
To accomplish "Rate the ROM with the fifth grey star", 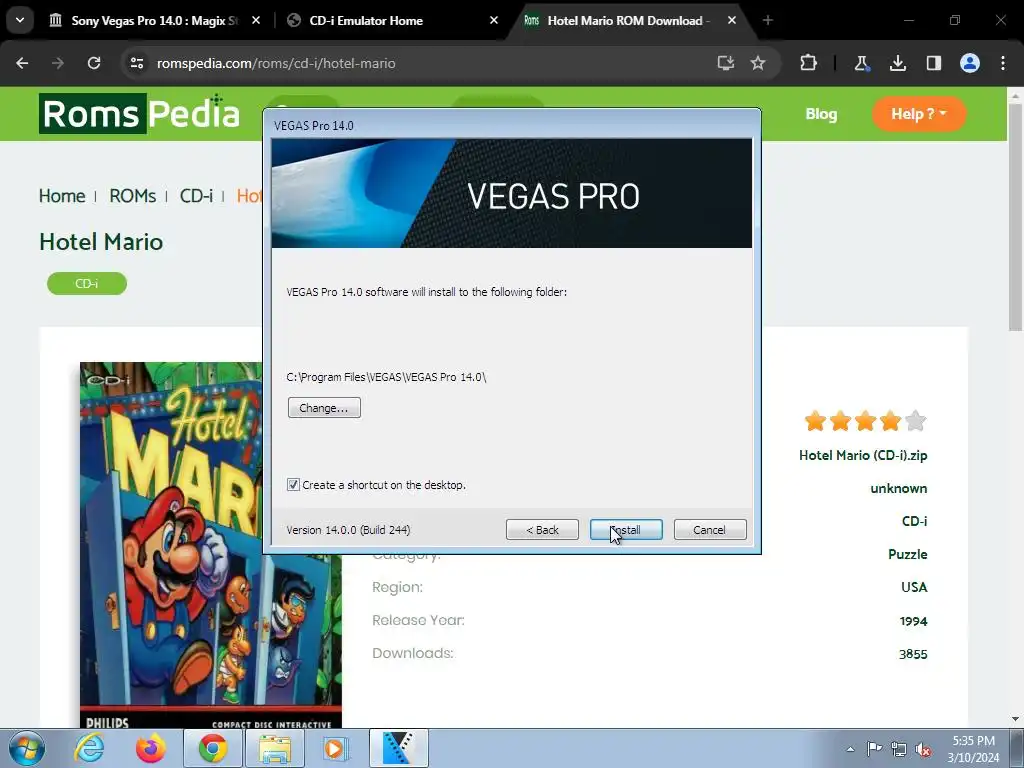I will [916, 421].
